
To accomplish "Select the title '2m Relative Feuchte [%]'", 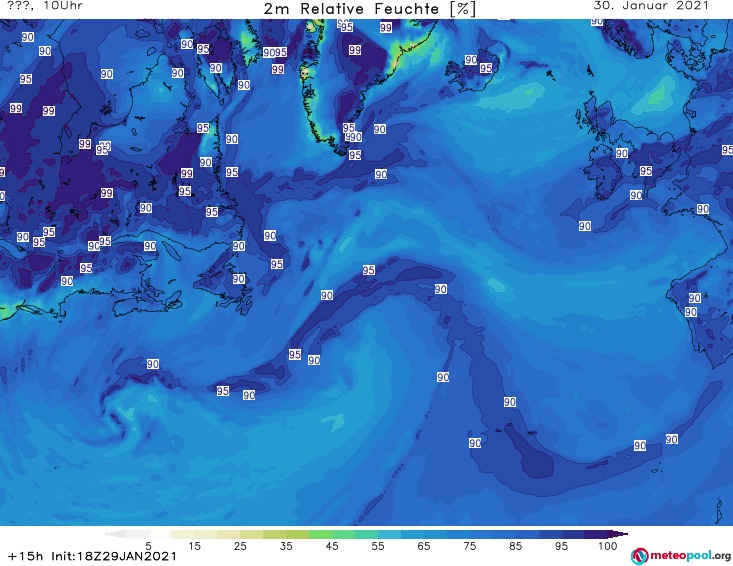I will (x=369, y=9).
